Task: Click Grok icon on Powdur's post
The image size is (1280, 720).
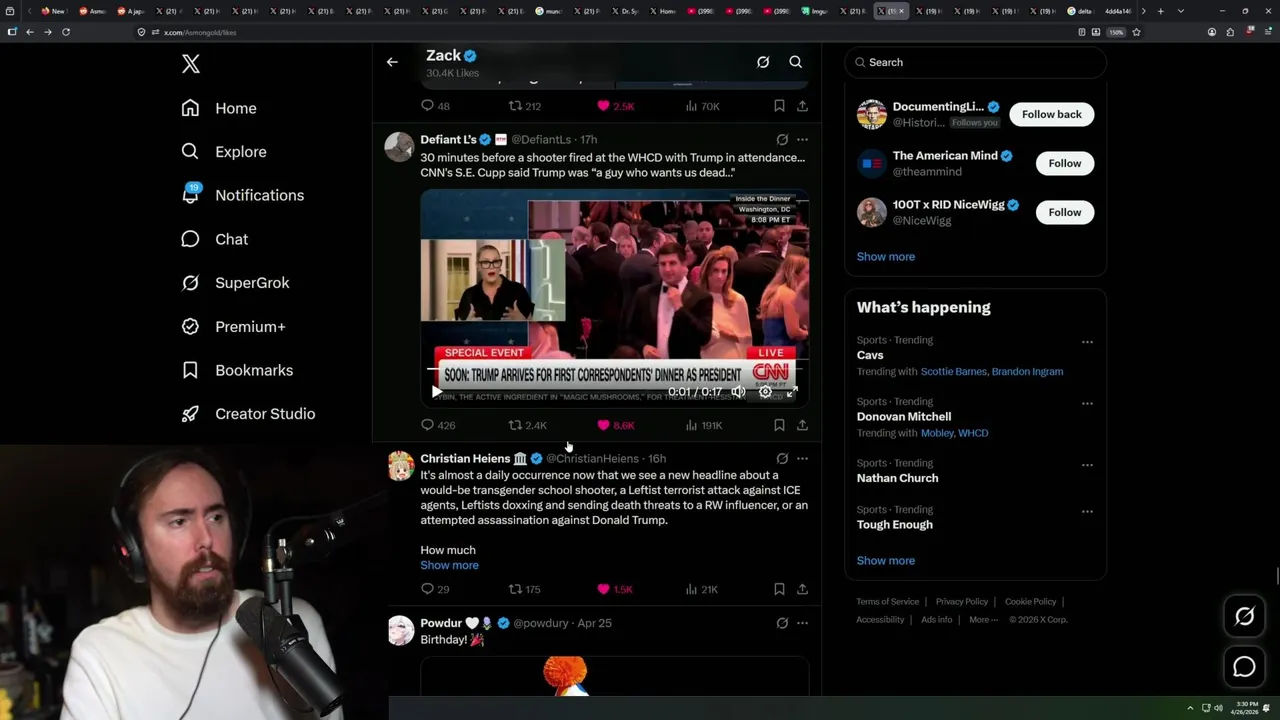Action: coord(782,623)
